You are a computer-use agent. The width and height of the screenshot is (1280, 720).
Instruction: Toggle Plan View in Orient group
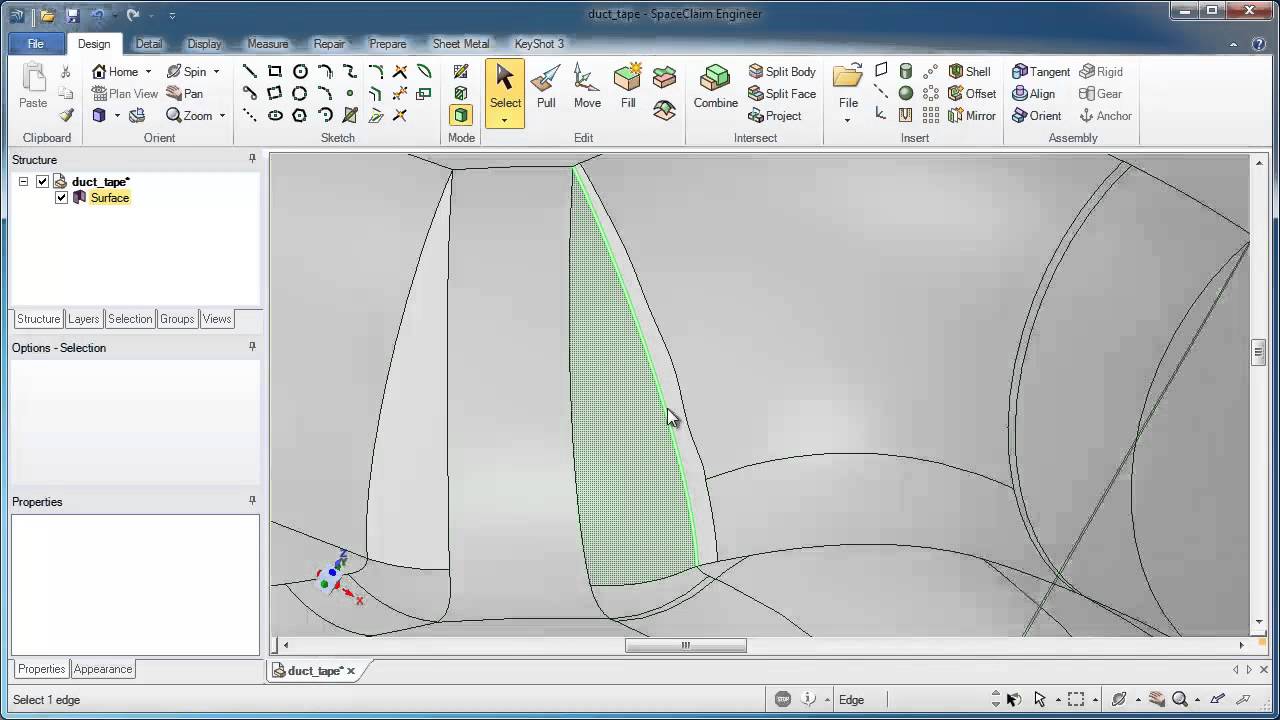pos(125,93)
